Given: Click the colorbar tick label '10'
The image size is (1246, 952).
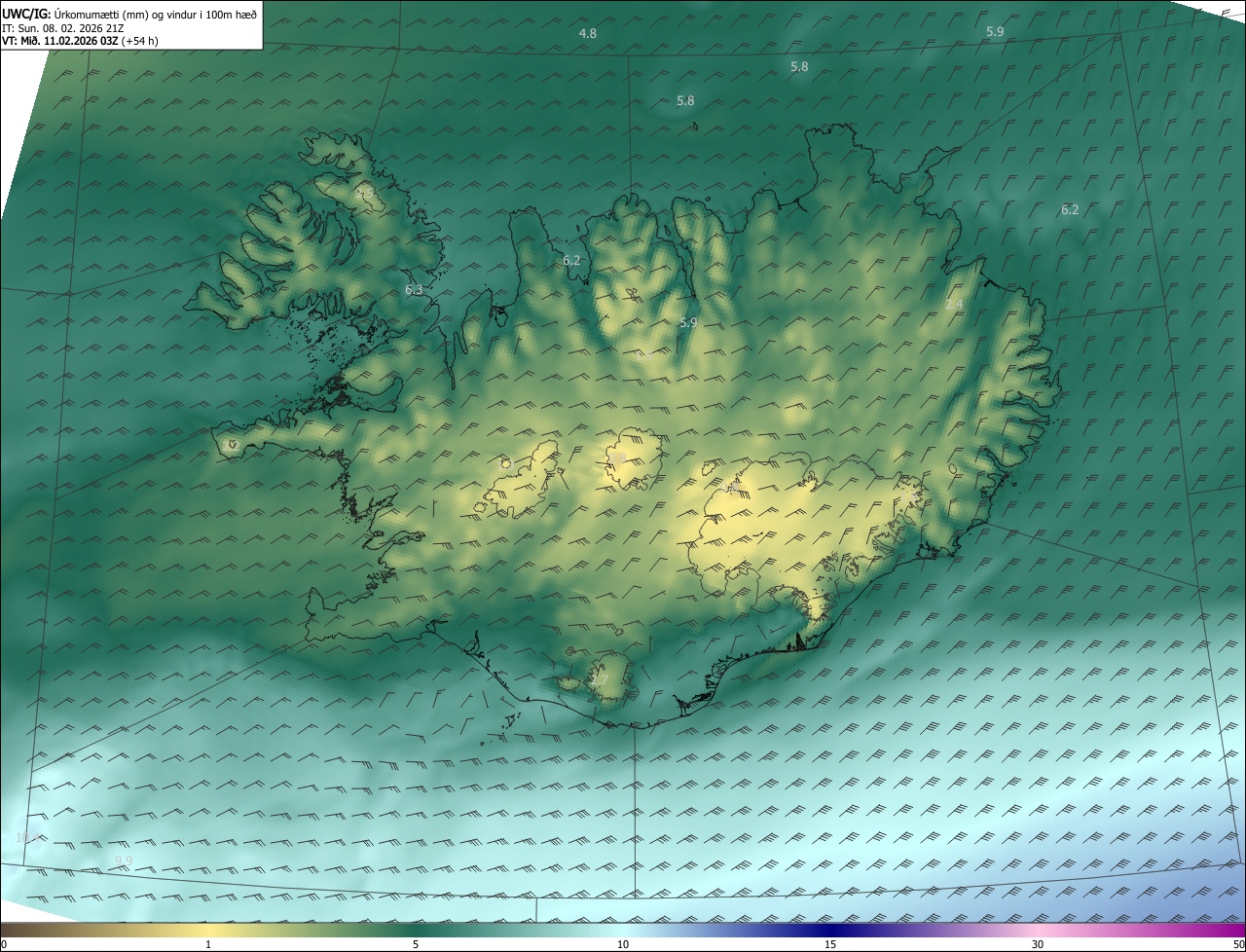Looking at the screenshot, I should coord(623,944).
